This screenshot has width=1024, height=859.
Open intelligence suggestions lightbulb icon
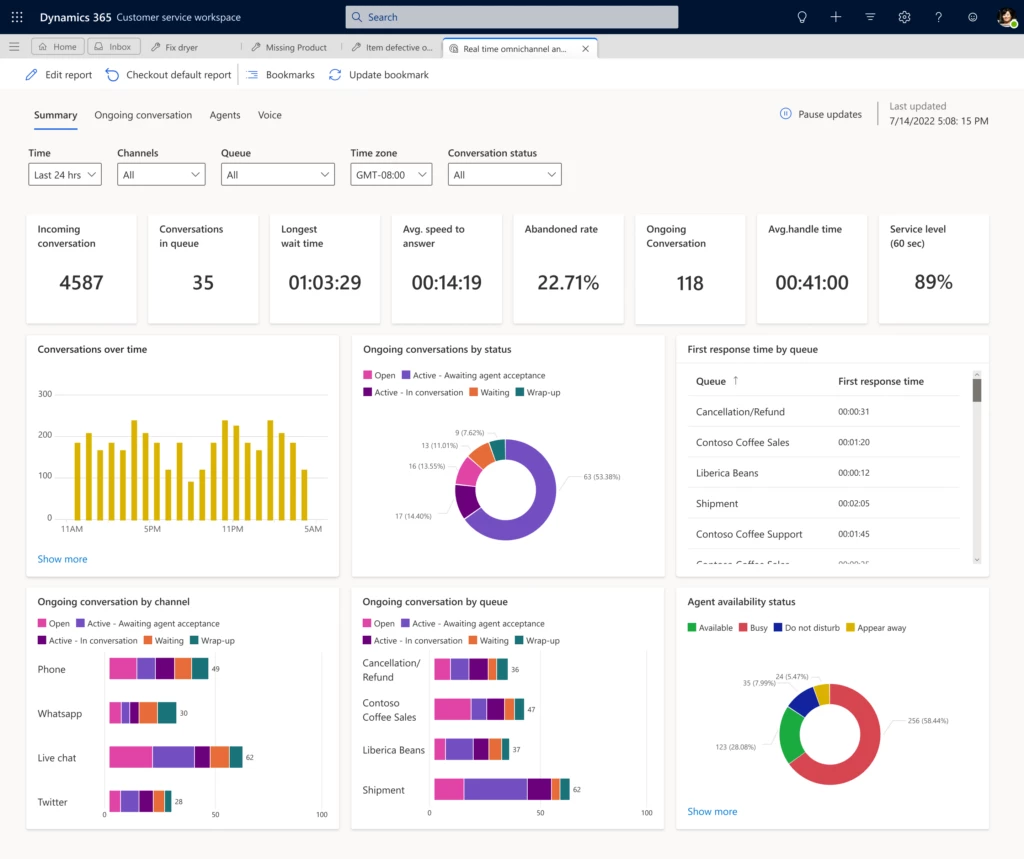[800, 16]
